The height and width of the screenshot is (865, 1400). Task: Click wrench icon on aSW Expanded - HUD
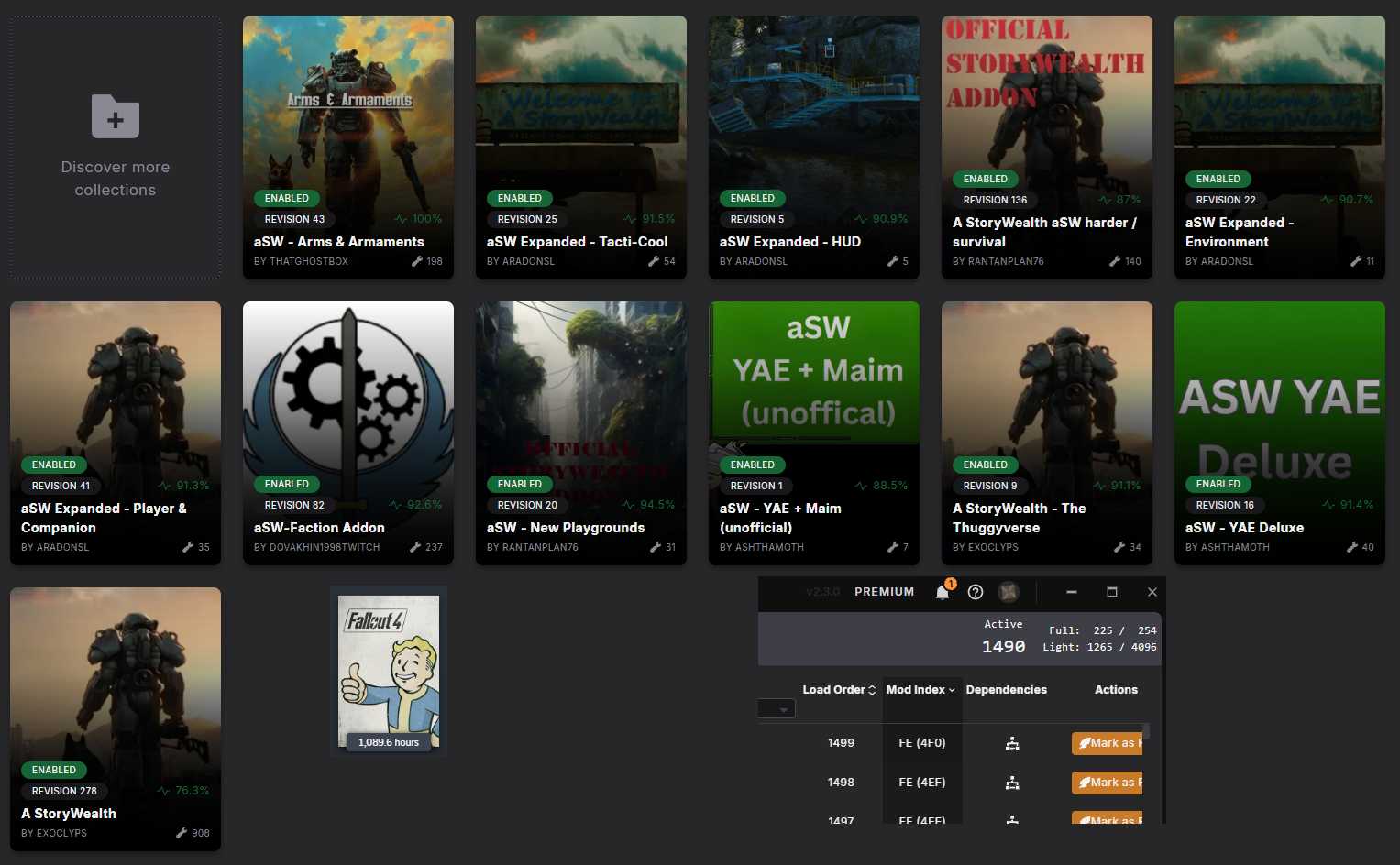[893, 261]
